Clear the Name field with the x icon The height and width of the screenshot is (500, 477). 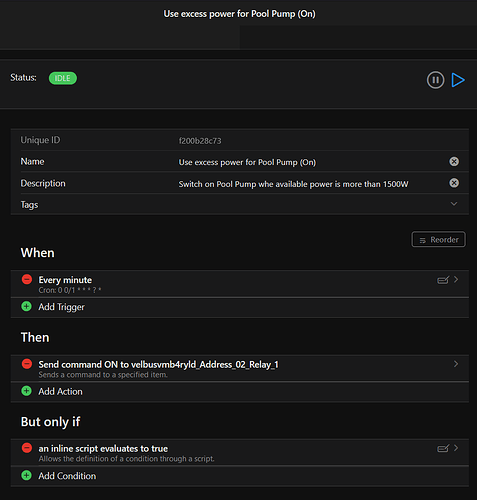(x=454, y=162)
